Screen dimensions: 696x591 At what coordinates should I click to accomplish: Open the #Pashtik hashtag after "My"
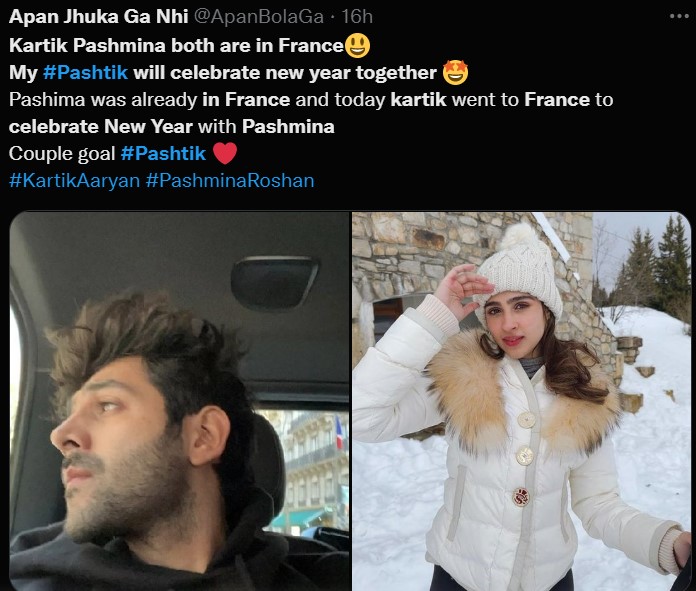[85, 72]
